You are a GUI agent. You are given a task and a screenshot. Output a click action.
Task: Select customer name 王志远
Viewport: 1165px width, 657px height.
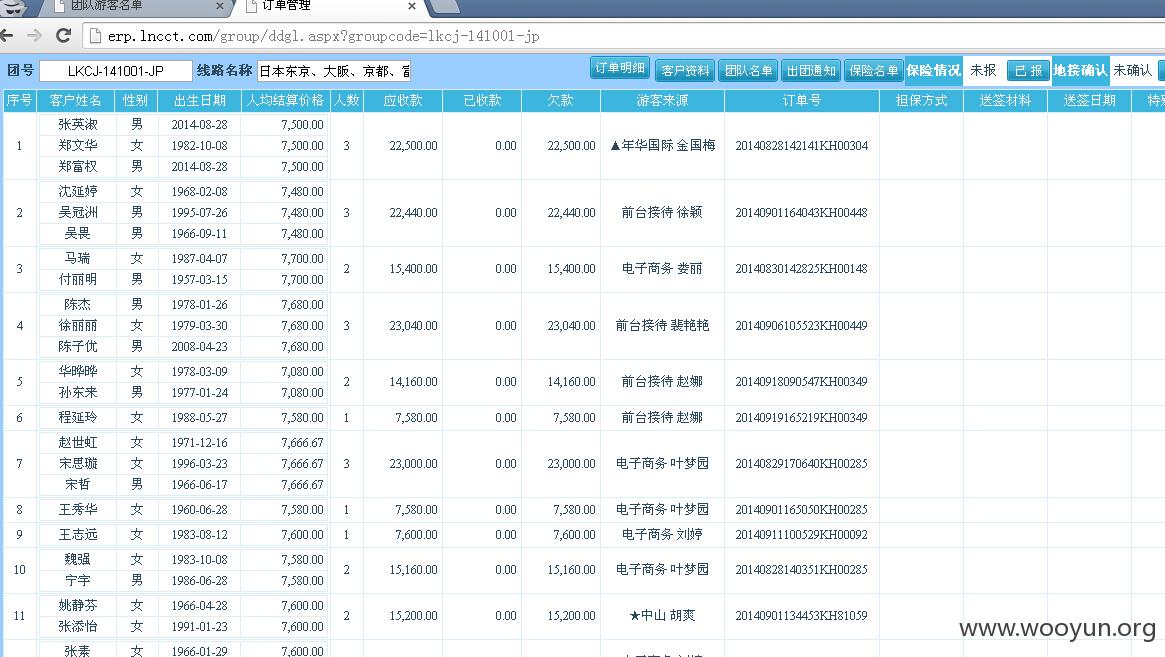[77, 534]
